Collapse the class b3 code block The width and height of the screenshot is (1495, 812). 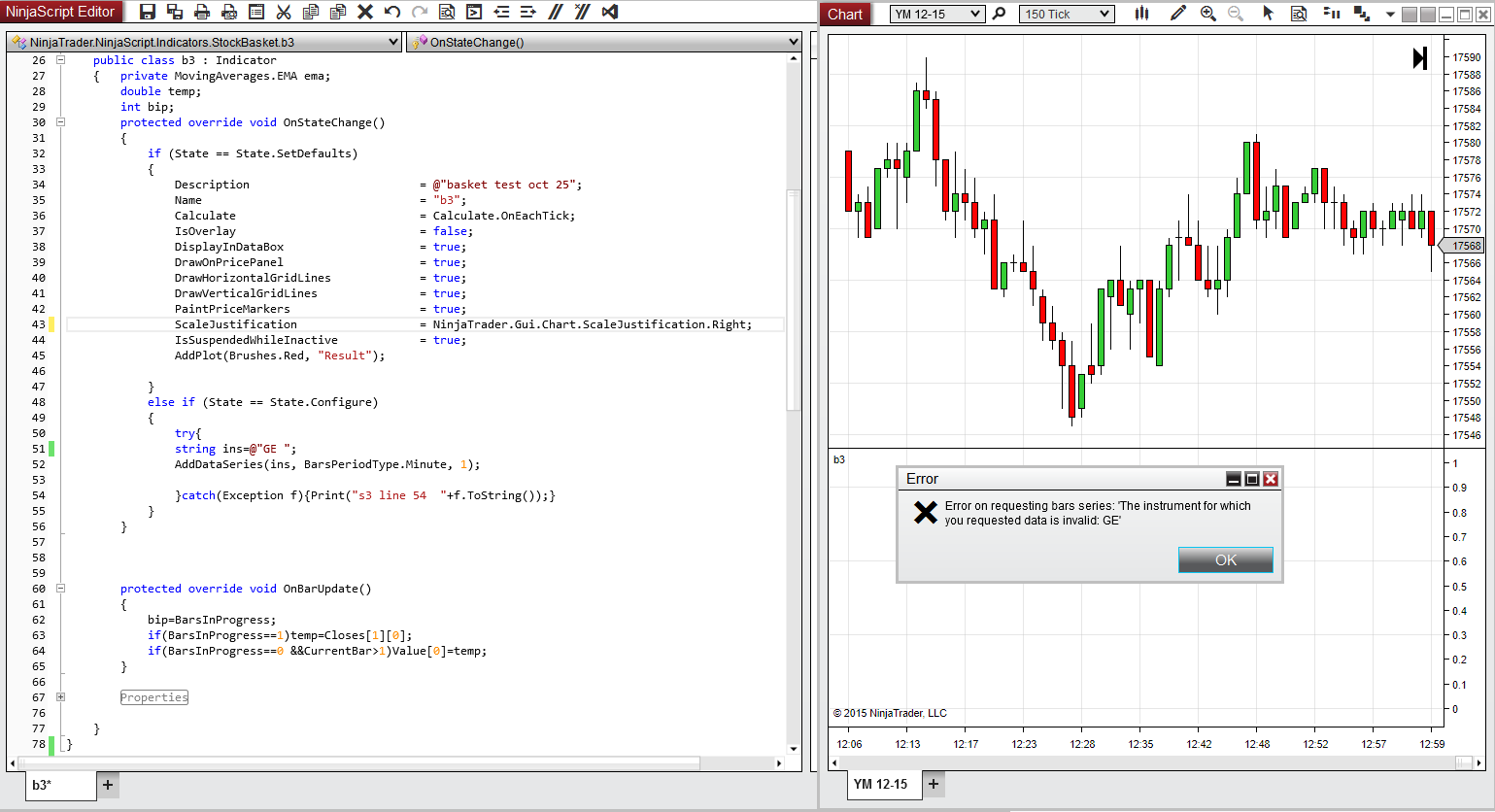tap(60, 60)
